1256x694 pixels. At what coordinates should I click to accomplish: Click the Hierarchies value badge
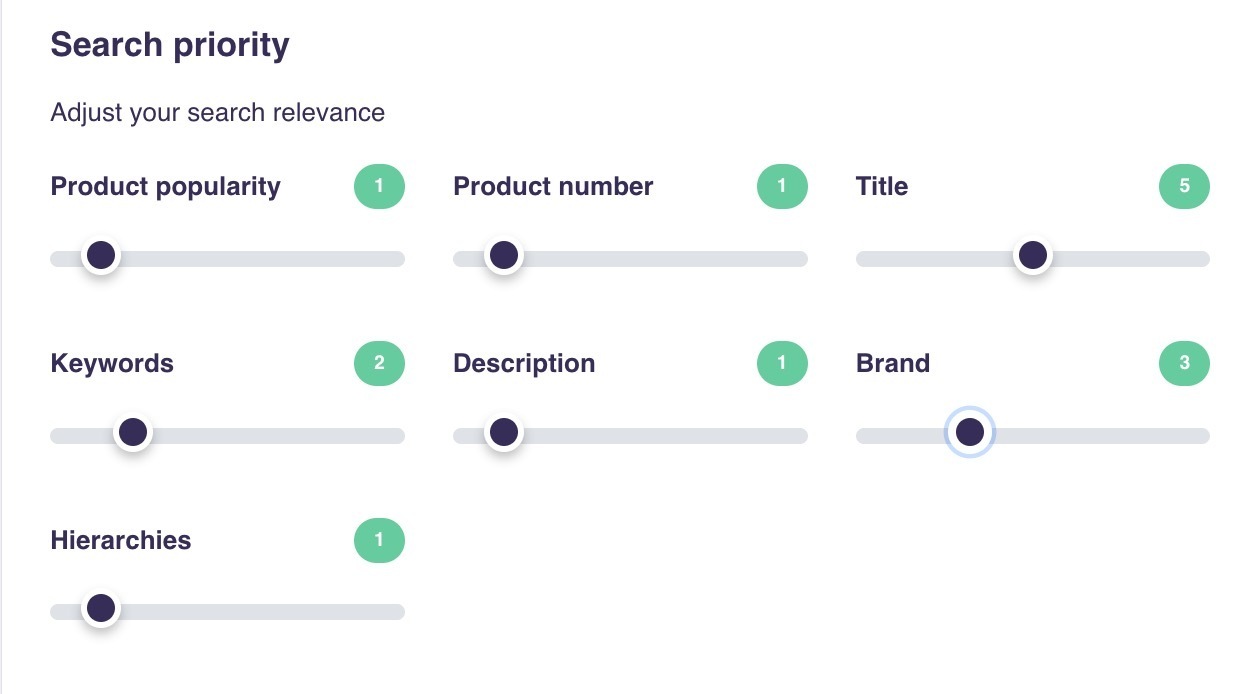click(379, 541)
